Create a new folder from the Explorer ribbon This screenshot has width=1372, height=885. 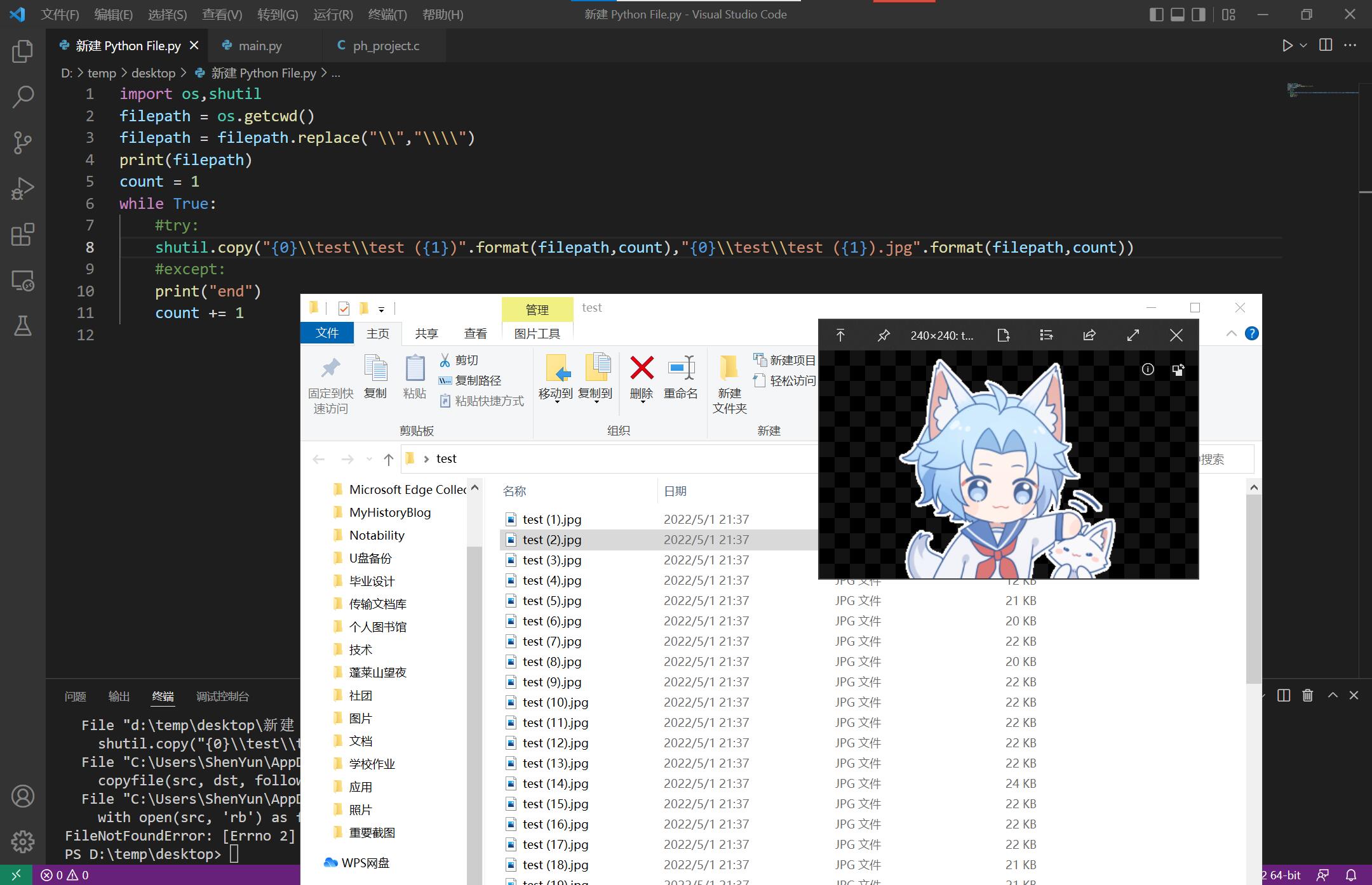[729, 385]
